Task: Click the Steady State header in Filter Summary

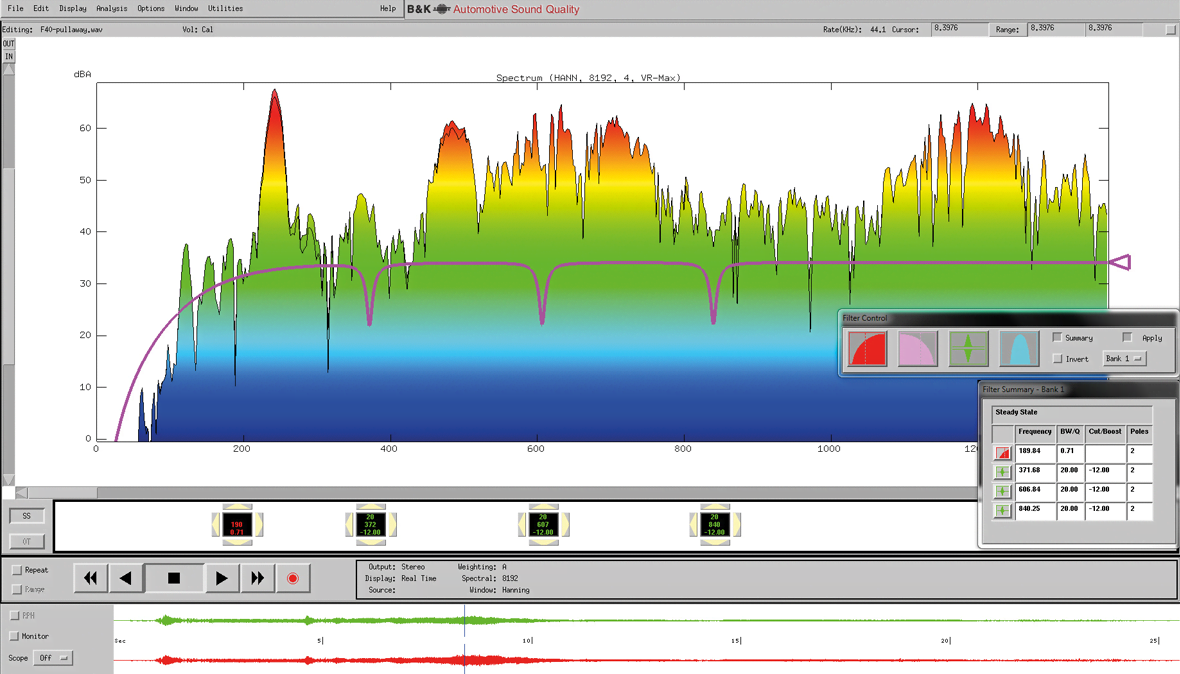Action: click(1072, 413)
